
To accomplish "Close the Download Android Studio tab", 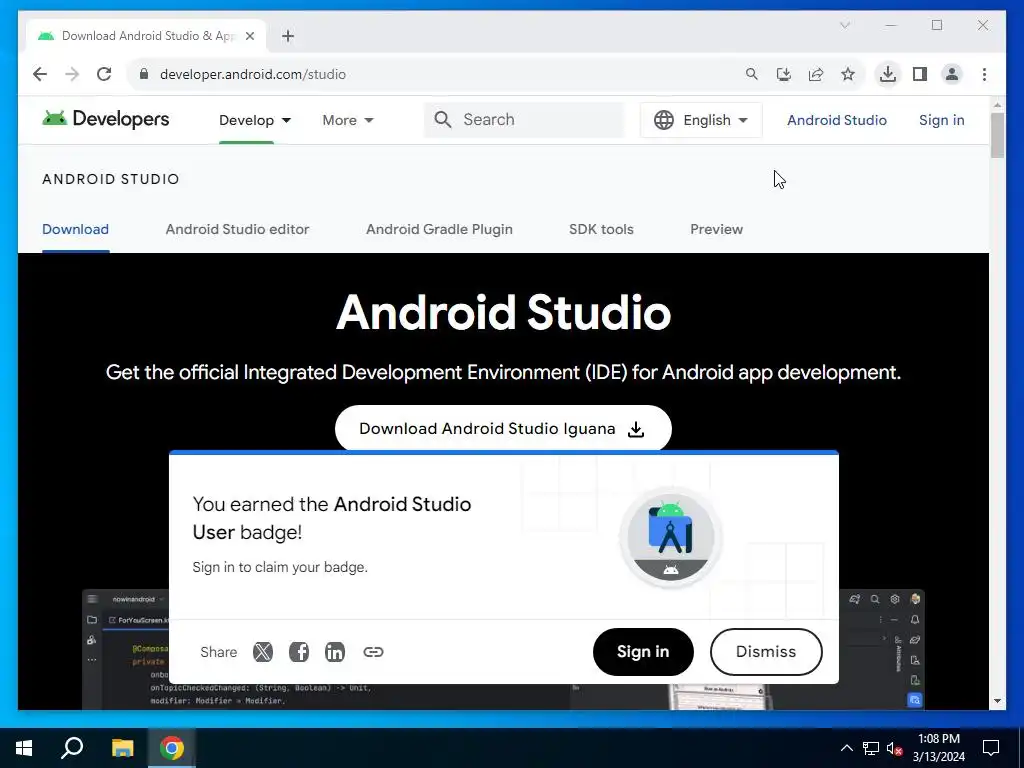I will (x=249, y=36).
